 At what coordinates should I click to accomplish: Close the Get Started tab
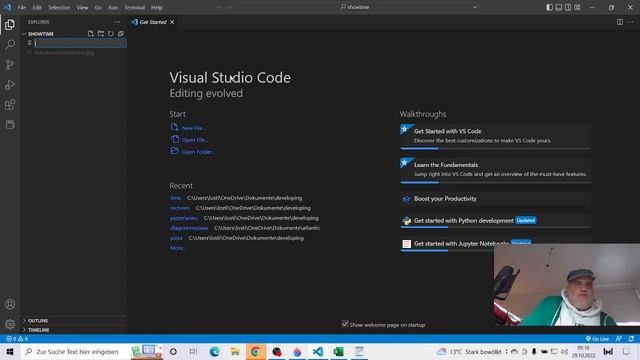pos(172,22)
